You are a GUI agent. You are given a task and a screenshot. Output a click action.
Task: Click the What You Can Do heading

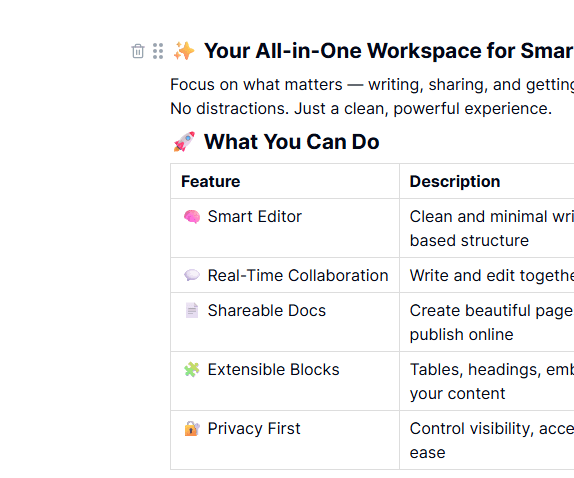(x=292, y=142)
